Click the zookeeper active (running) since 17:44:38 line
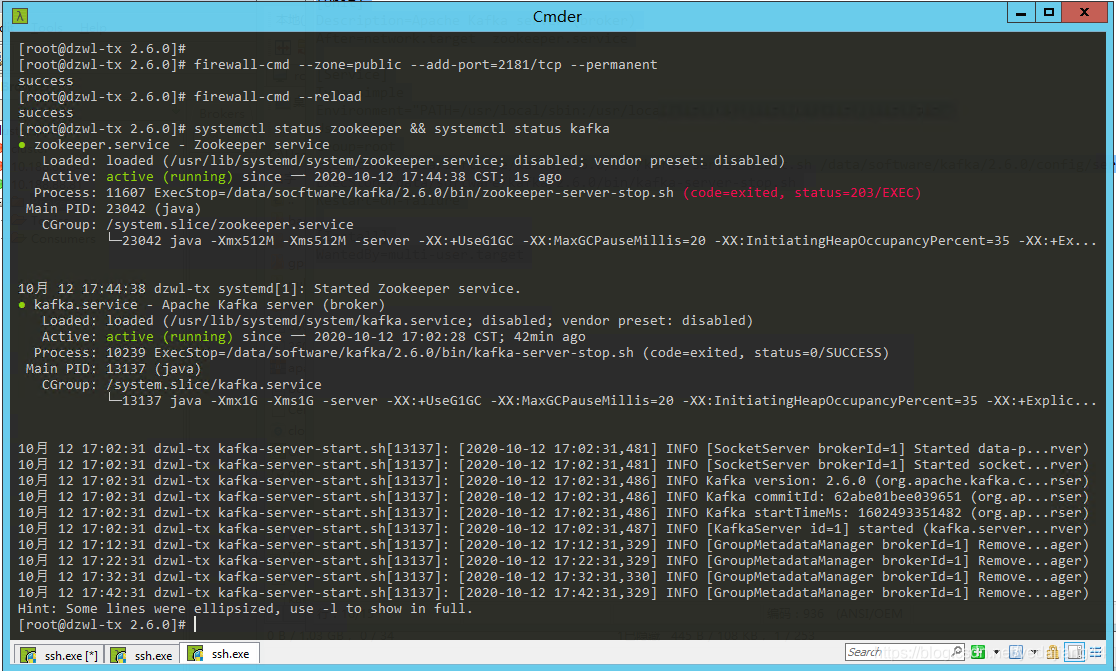1116x671 pixels. click(x=301, y=177)
